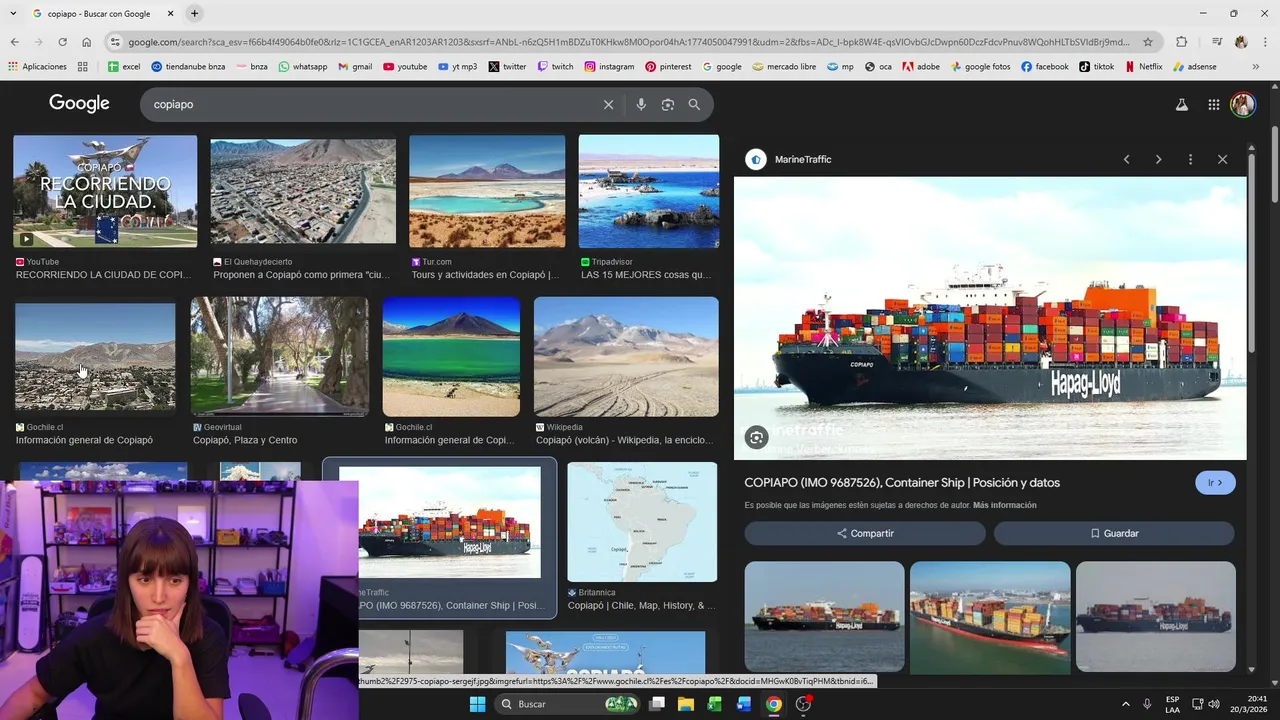Viewport: 1280px width, 720px height.
Task: Open the Google account avatar
Action: 1243,104
